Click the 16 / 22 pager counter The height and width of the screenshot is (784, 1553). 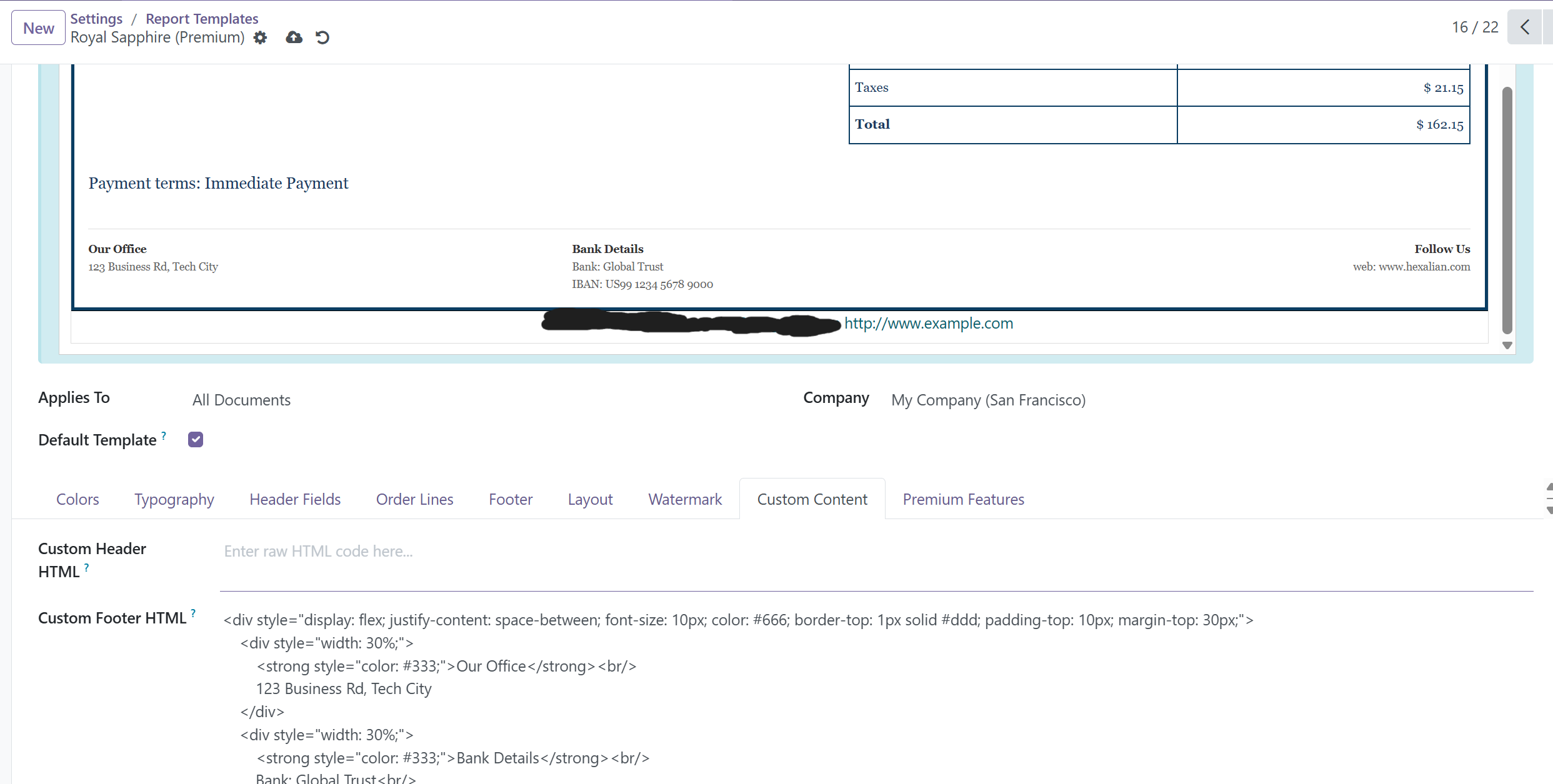pyautogui.click(x=1475, y=27)
